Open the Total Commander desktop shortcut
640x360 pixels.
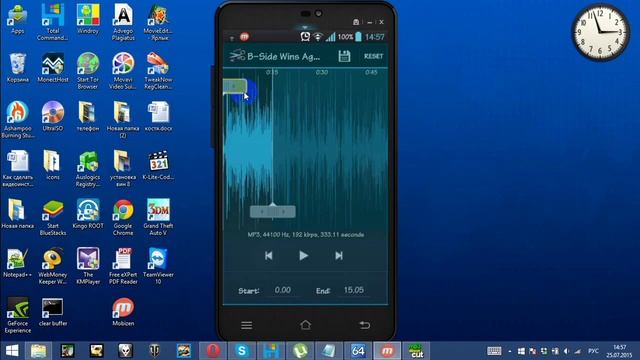coord(53,22)
